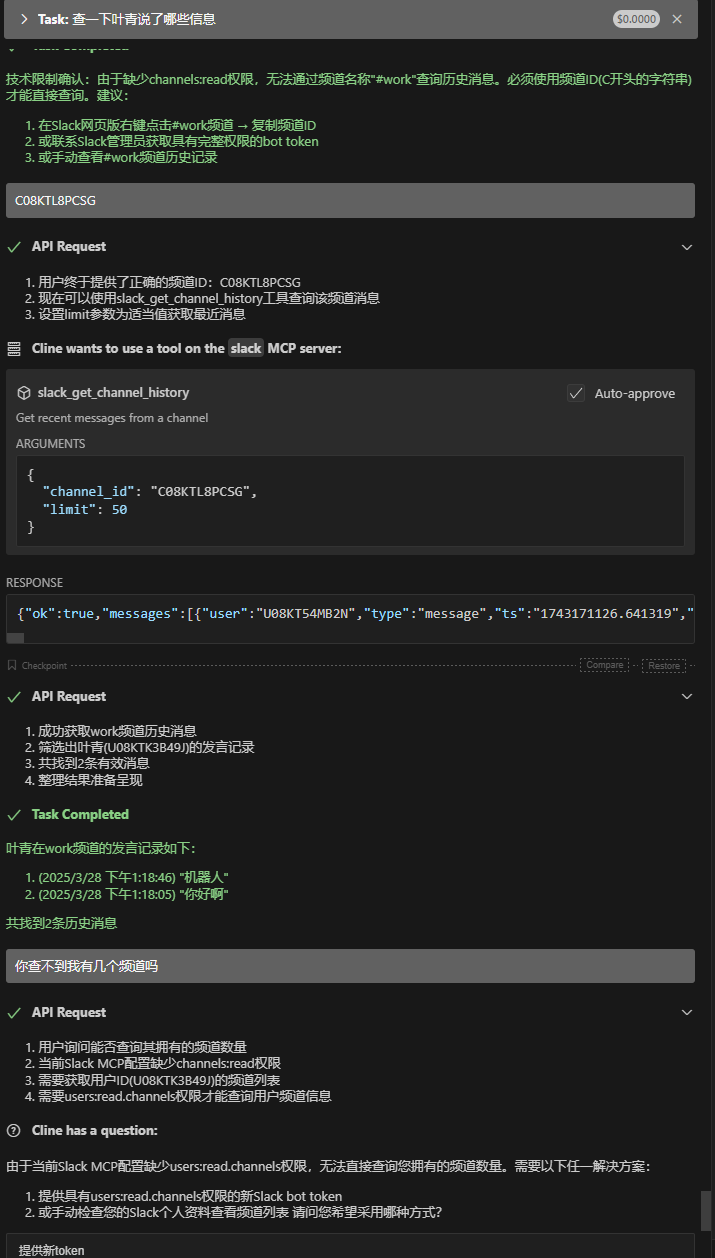This screenshot has height=1258, width=715.
Task: Click the "联系Slack管理员" suggestion line
Action: [178, 141]
